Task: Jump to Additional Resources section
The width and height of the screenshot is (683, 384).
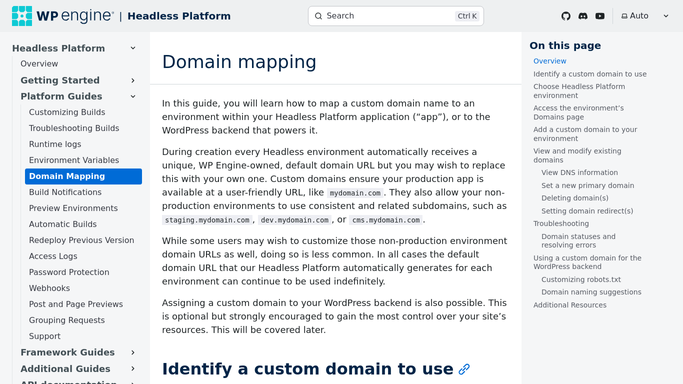Action: [570, 305]
